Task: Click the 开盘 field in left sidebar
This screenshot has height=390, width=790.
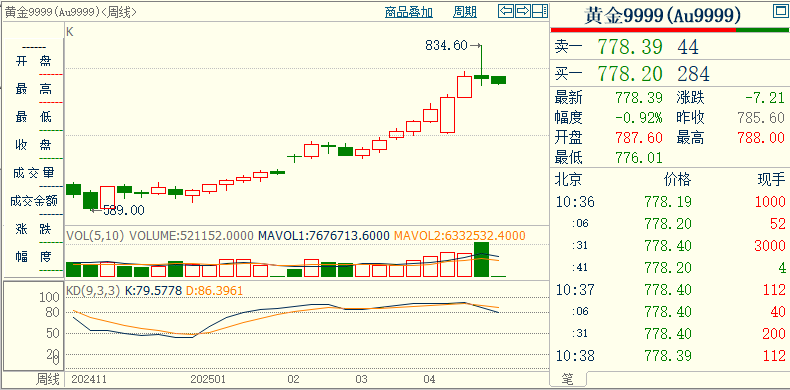Action: tap(34, 61)
